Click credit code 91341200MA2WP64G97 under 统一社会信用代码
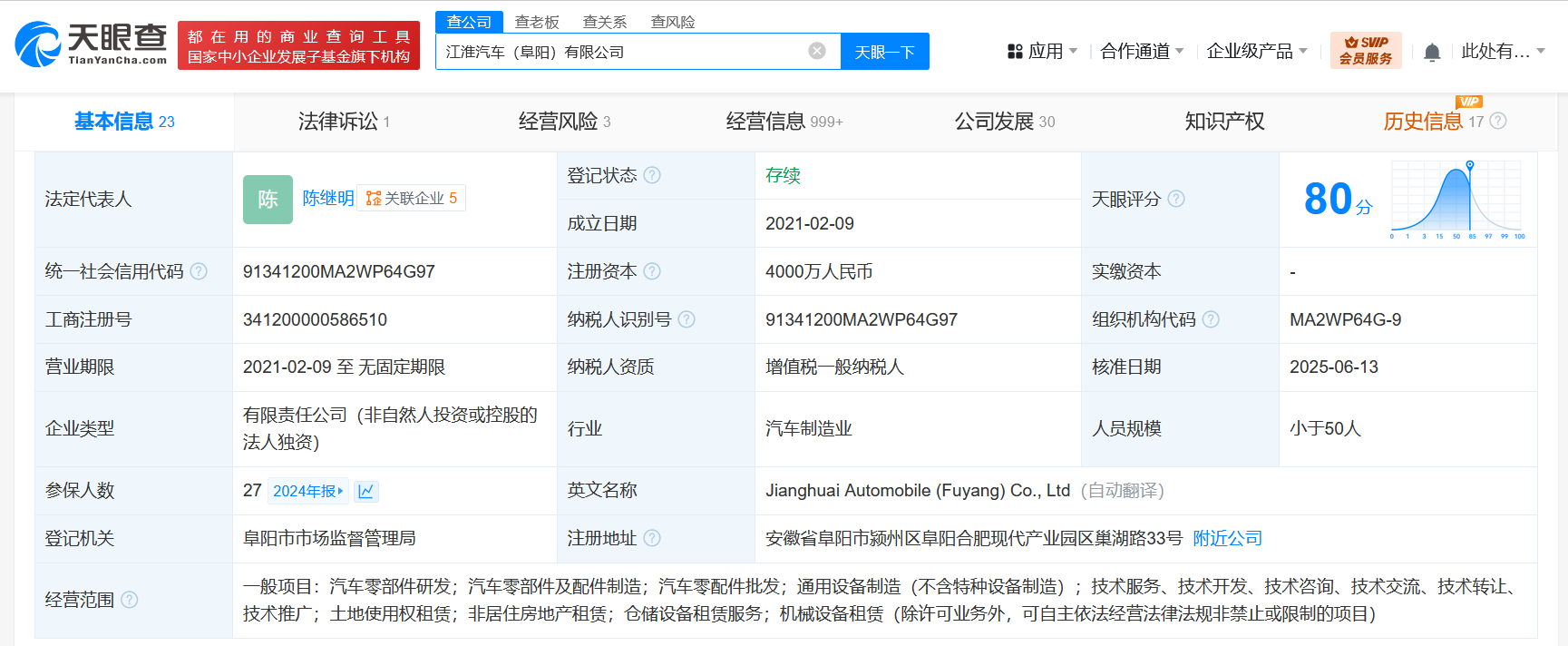Viewport: 1568px width, 646px height. [339, 271]
